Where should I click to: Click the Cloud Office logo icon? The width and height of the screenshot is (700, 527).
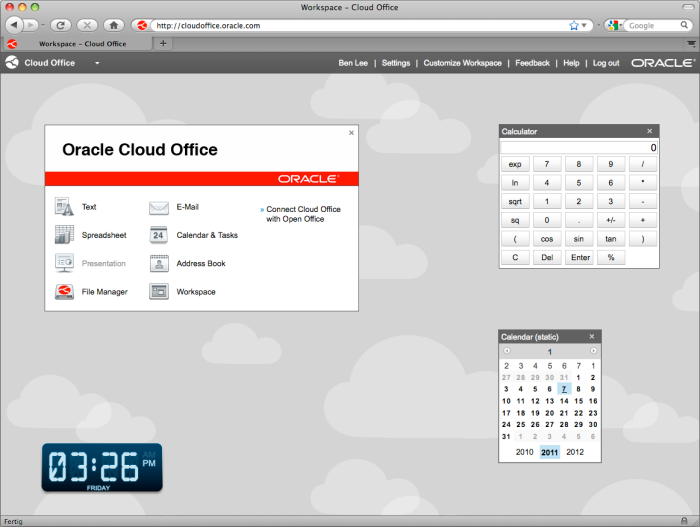coord(12,63)
